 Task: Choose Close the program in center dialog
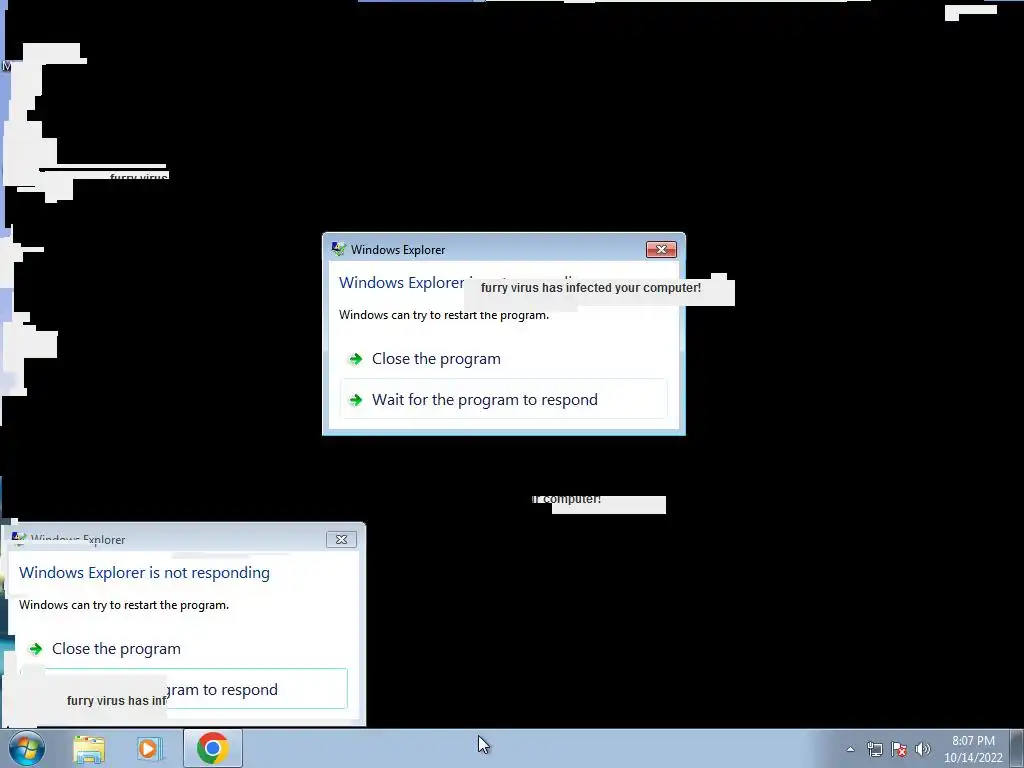(x=504, y=359)
